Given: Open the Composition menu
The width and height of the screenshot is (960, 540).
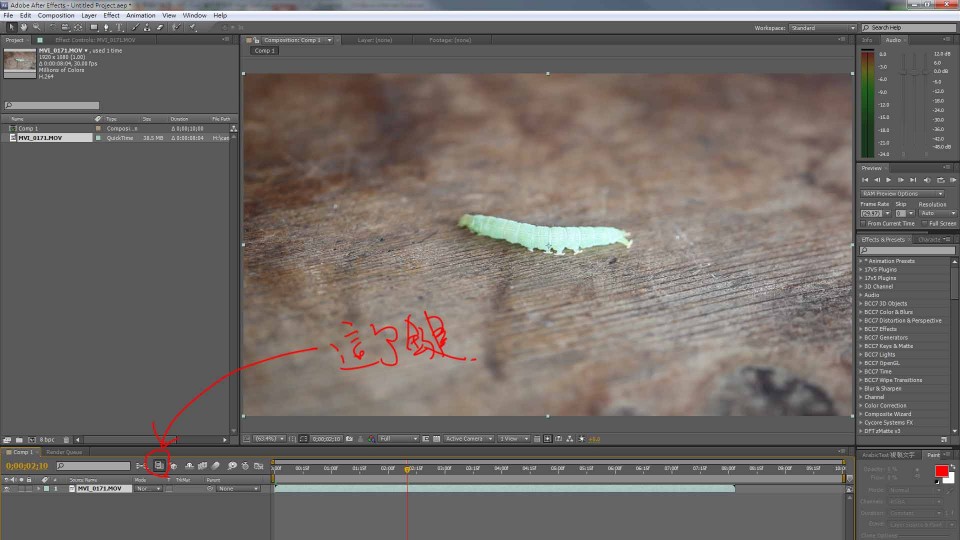Looking at the screenshot, I should pos(56,16).
